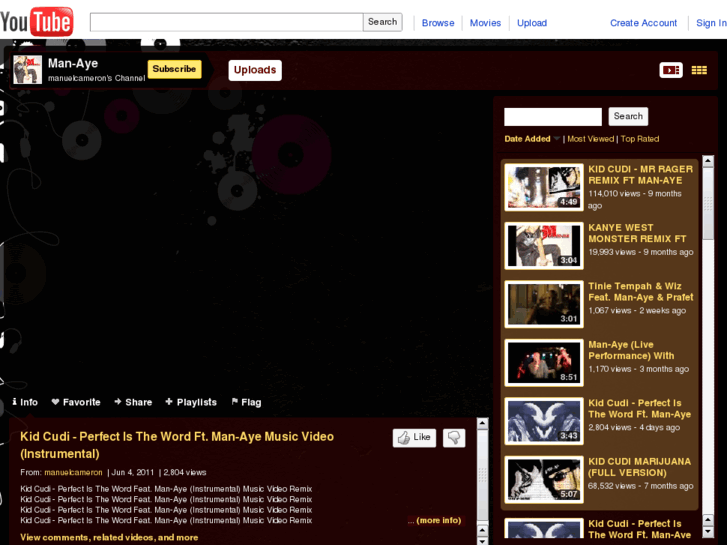Click the thumbs-down dislike button
727x545 pixels.
tap(454, 437)
